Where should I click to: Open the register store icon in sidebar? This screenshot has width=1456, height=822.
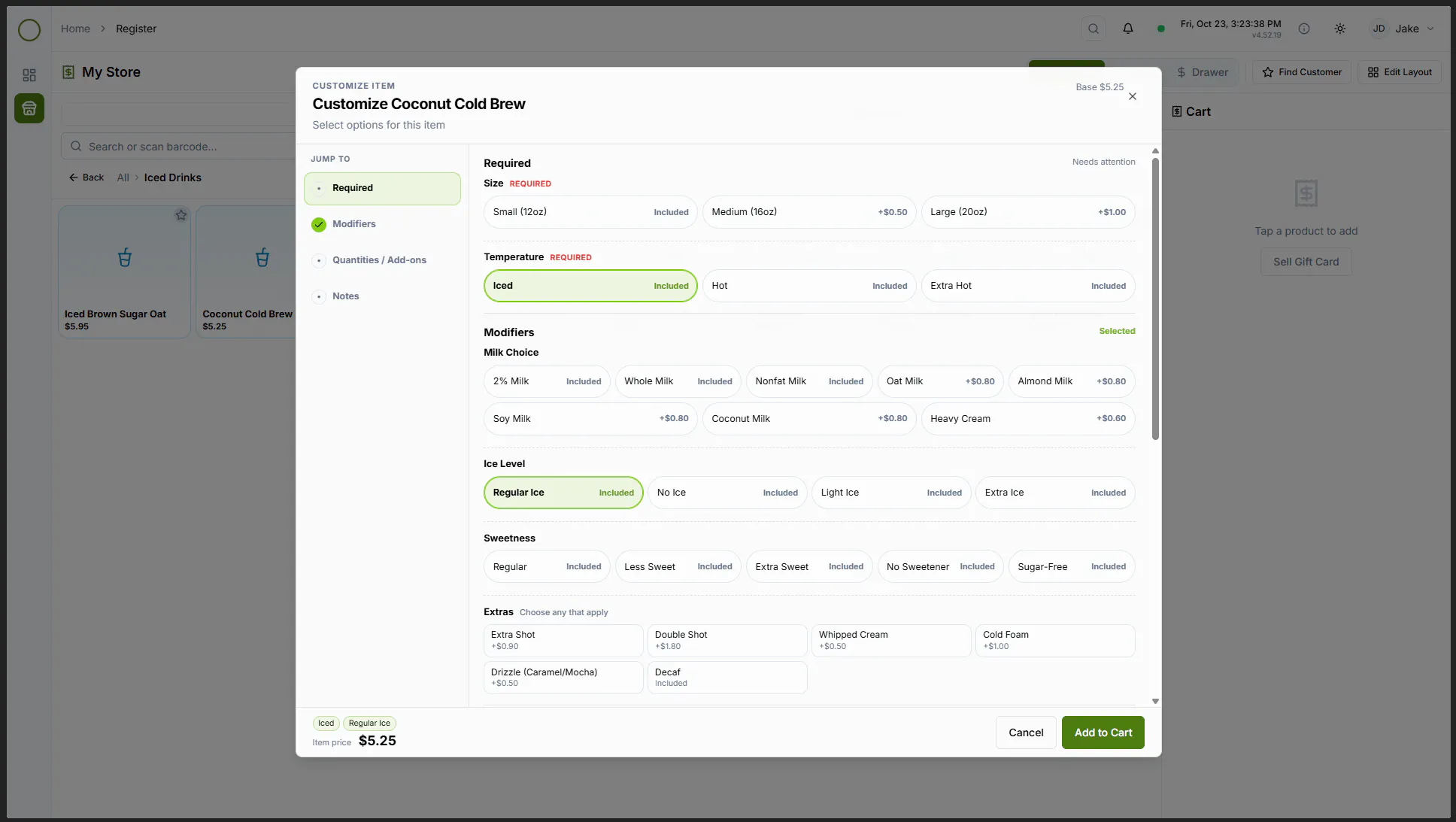pyautogui.click(x=29, y=108)
